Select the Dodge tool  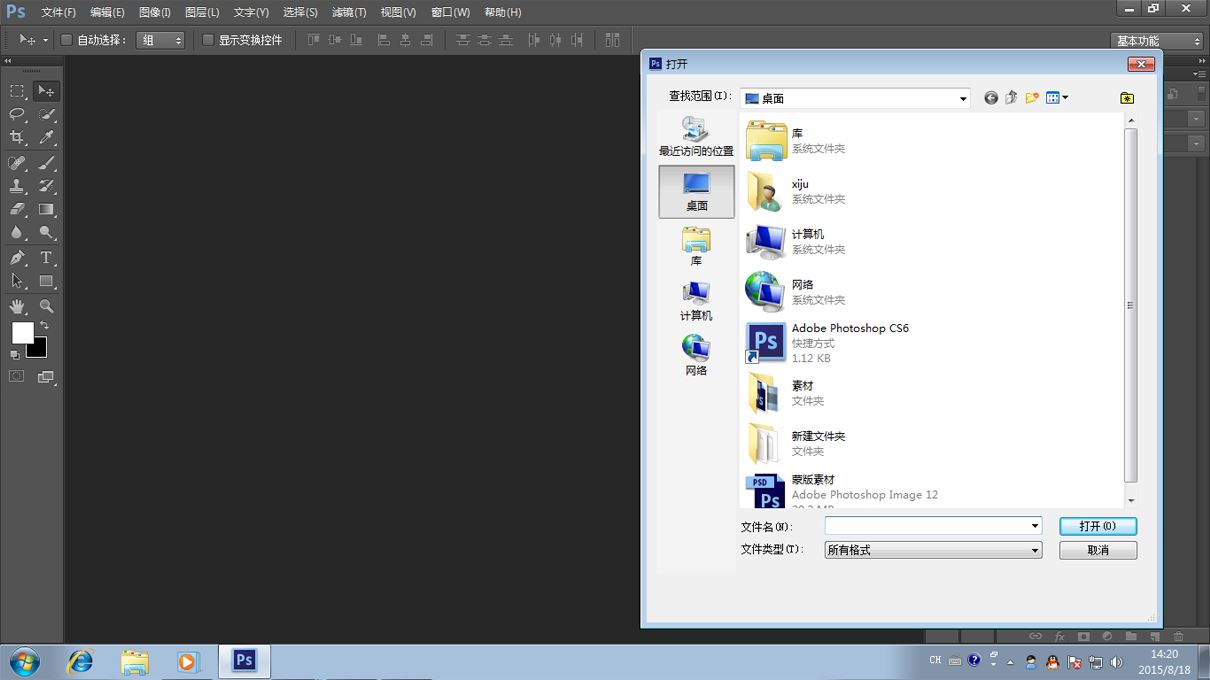click(x=46, y=232)
